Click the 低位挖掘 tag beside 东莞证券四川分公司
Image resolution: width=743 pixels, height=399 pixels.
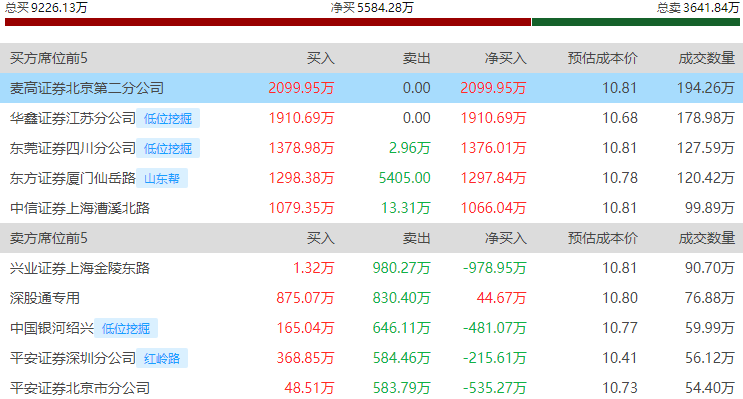[x=168, y=148]
